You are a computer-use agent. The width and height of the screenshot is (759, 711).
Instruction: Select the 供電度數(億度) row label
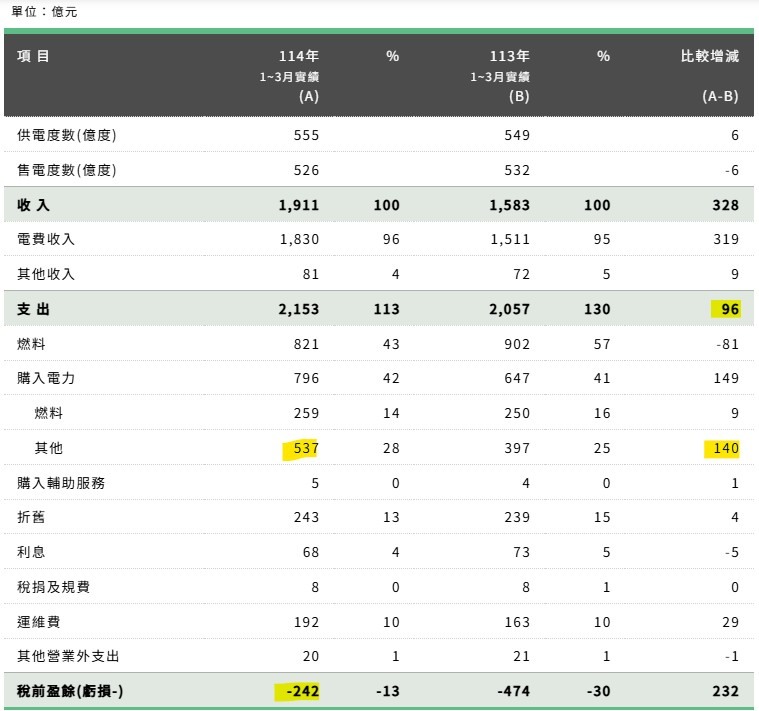[x=67, y=135]
